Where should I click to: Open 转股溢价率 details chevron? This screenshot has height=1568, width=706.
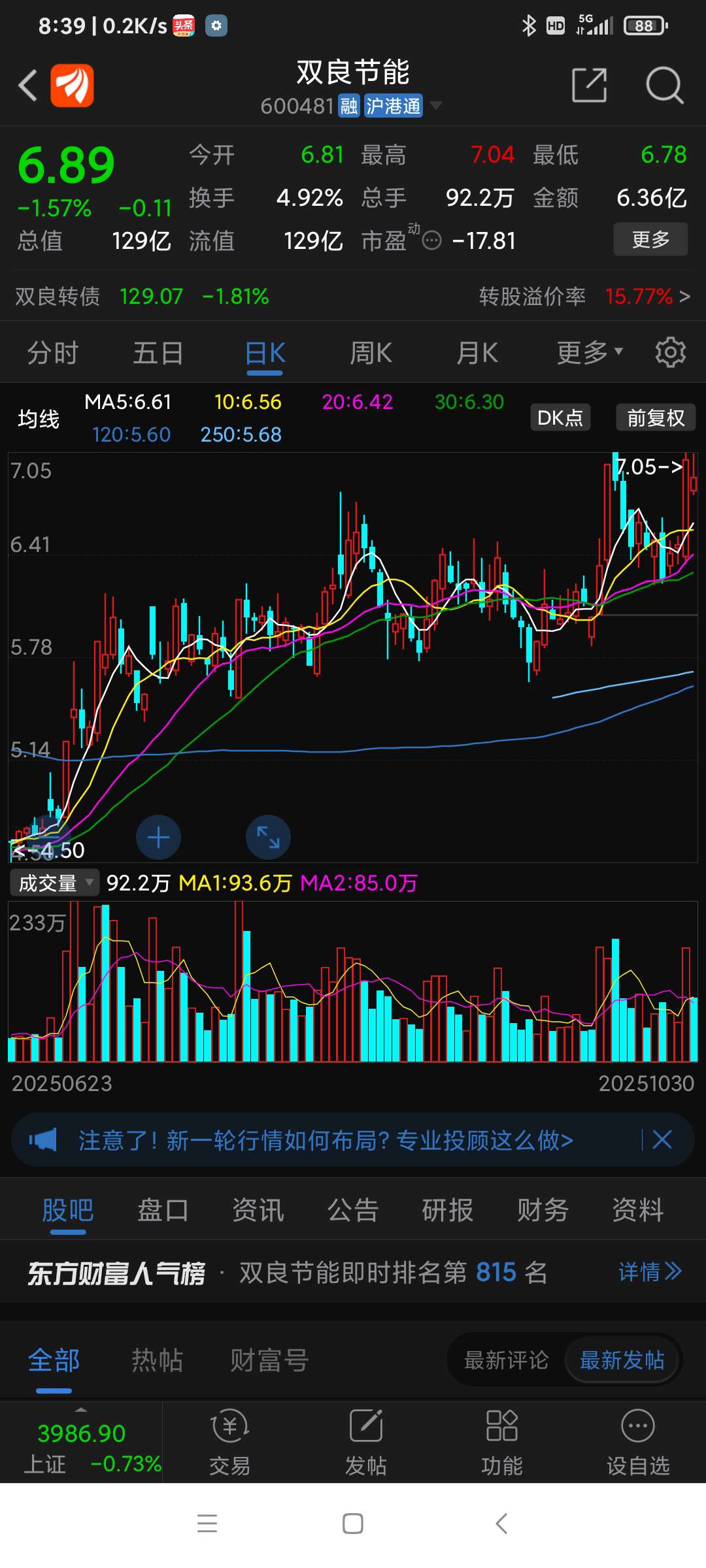(684, 297)
